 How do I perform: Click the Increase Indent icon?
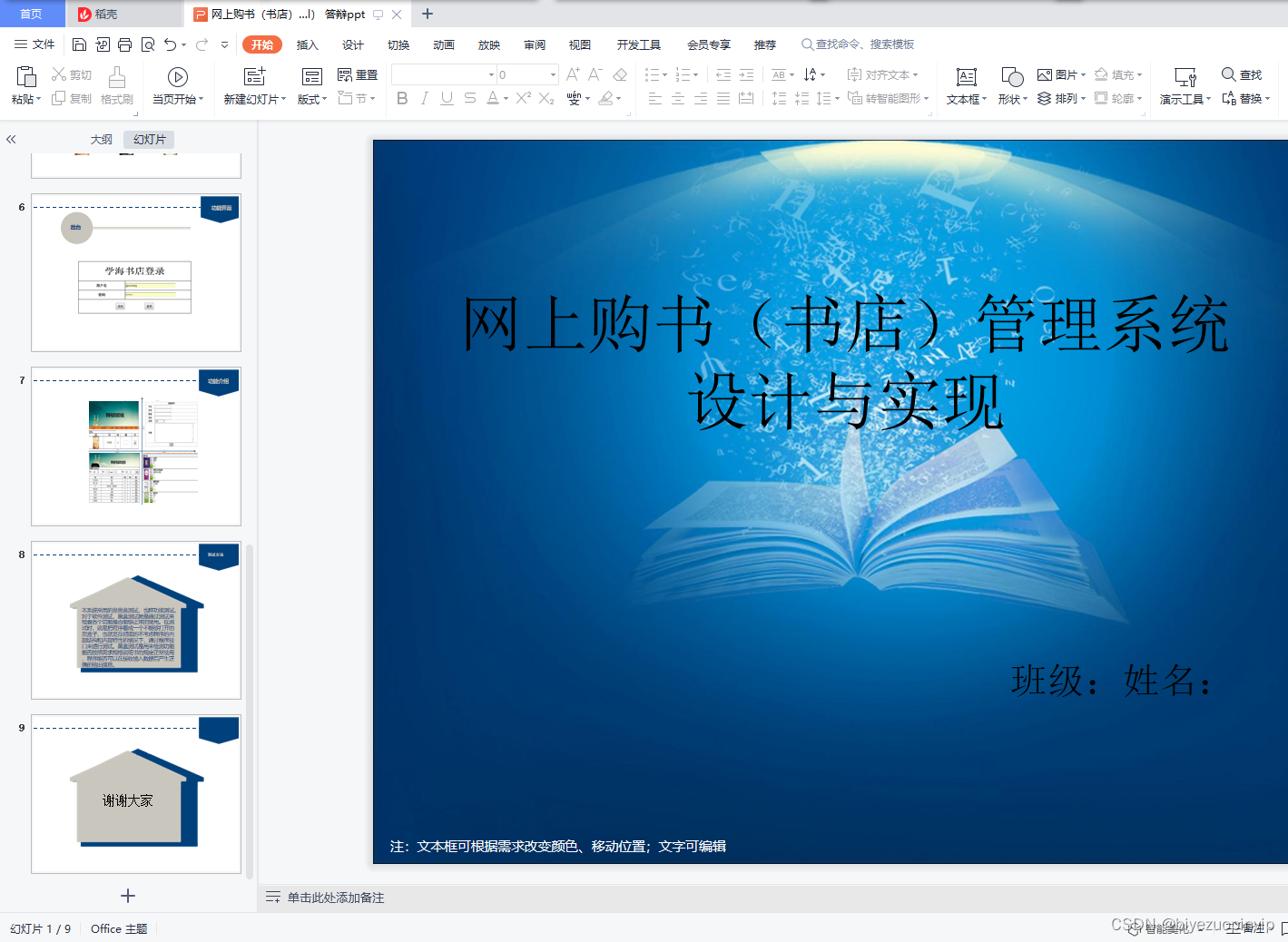pos(746,74)
